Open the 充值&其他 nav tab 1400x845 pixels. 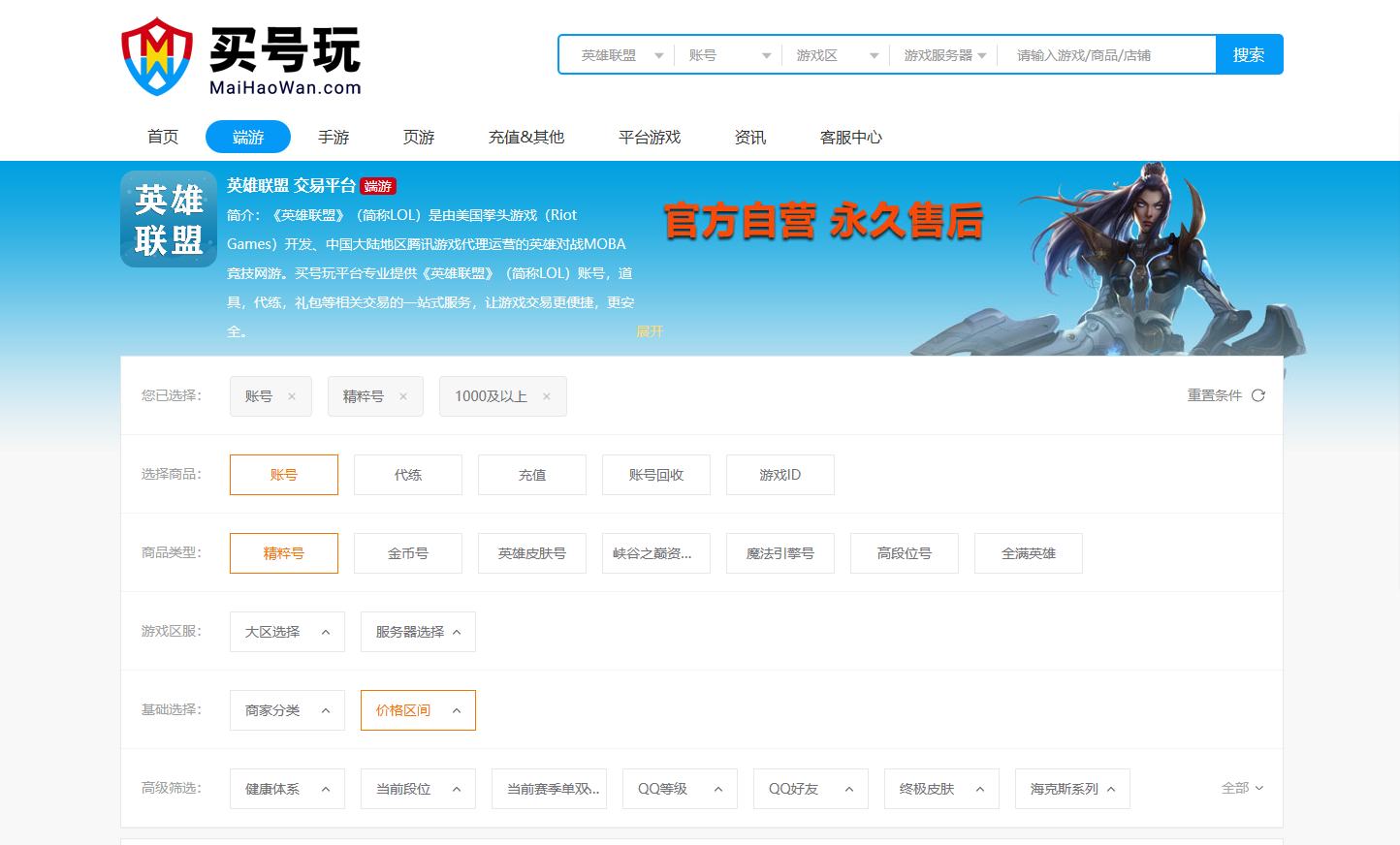coord(526,137)
